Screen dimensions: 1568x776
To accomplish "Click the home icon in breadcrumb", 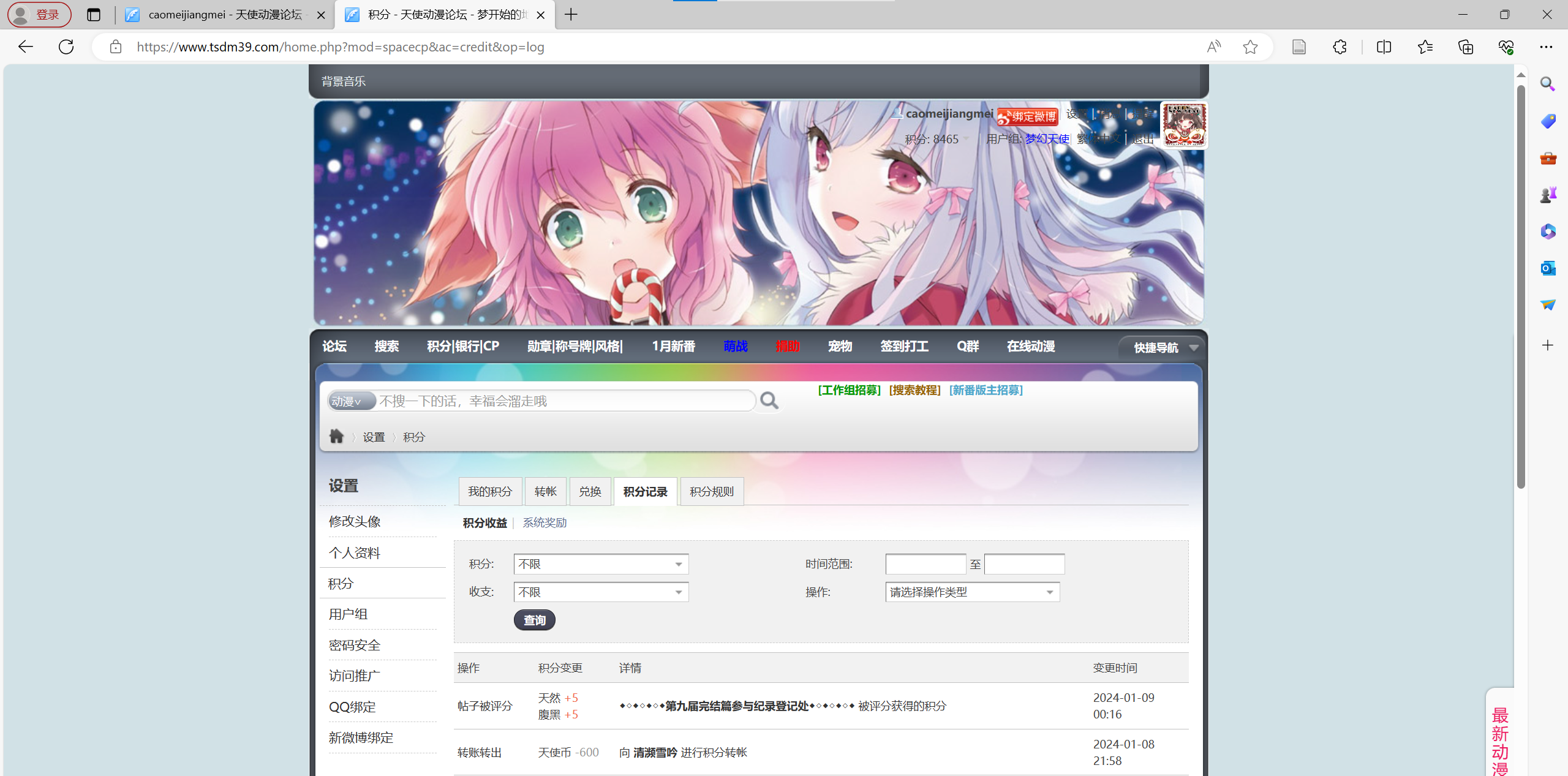I will point(336,436).
